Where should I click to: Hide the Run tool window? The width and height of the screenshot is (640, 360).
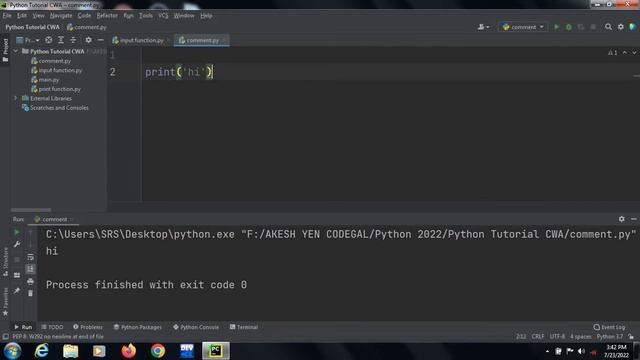(x=633, y=219)
